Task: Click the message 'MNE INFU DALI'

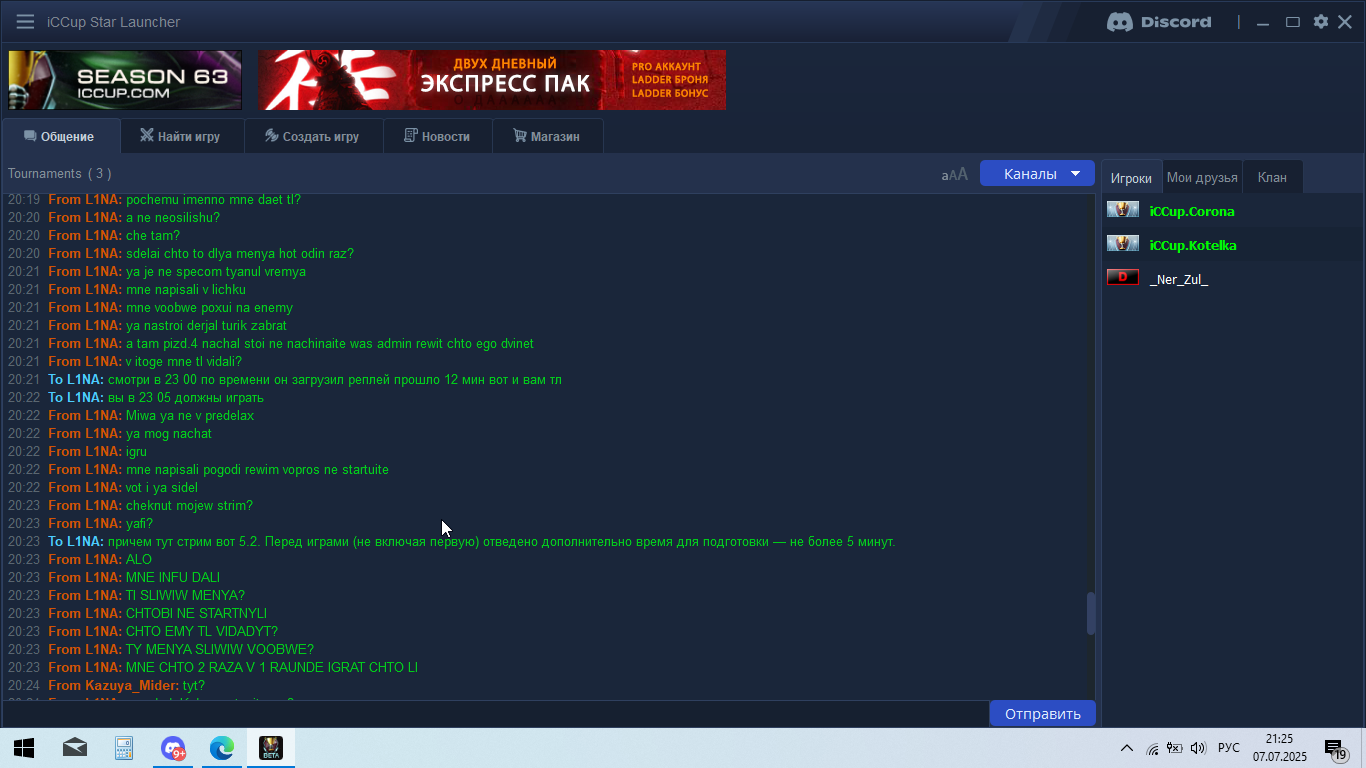Action: pos(173,578)
